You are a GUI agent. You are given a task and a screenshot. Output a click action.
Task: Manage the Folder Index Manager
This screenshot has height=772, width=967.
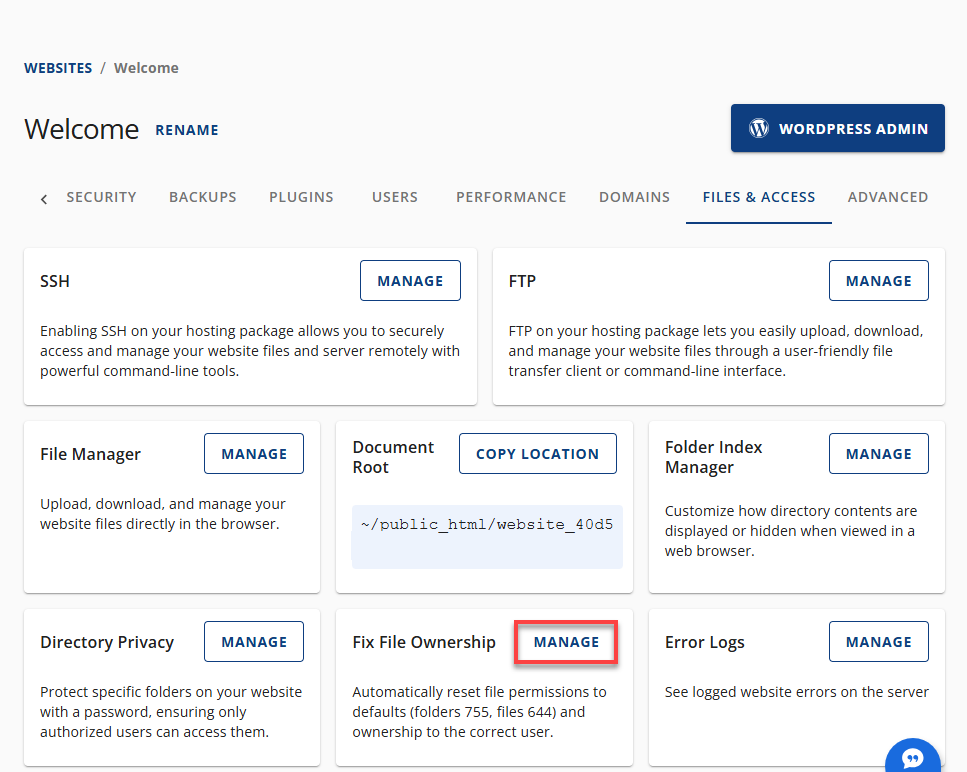click(x=878, y=453)
